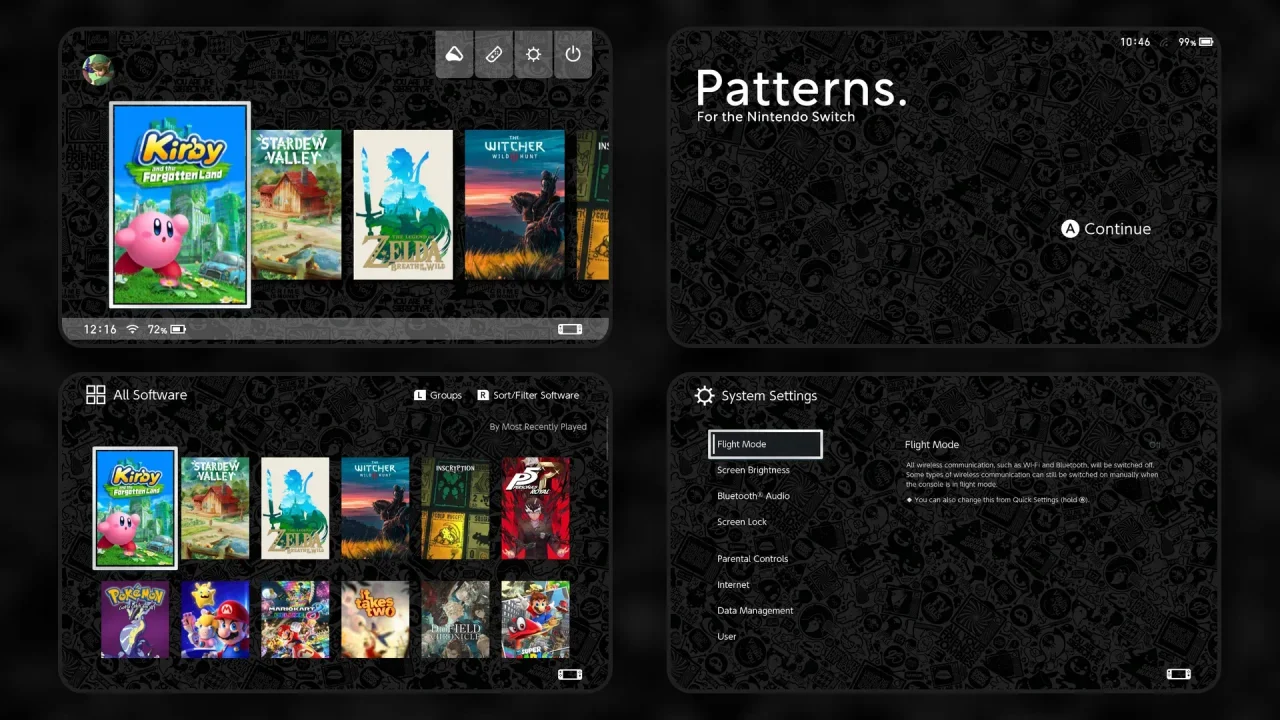Open the sun-shaped settings icon on the home screen

(533, 54)
